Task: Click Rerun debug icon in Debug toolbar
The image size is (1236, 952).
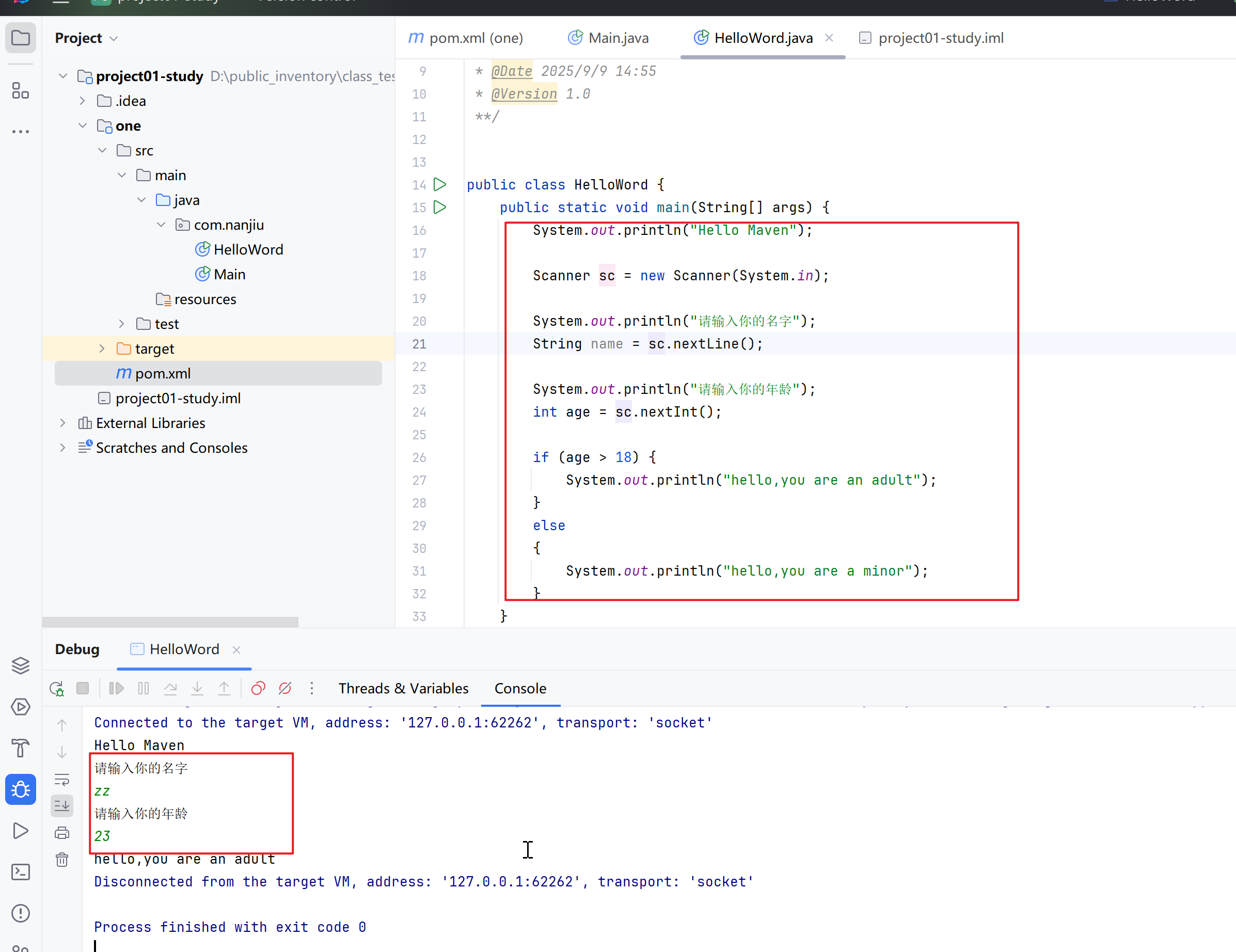Action: click(x=57, y=688)
